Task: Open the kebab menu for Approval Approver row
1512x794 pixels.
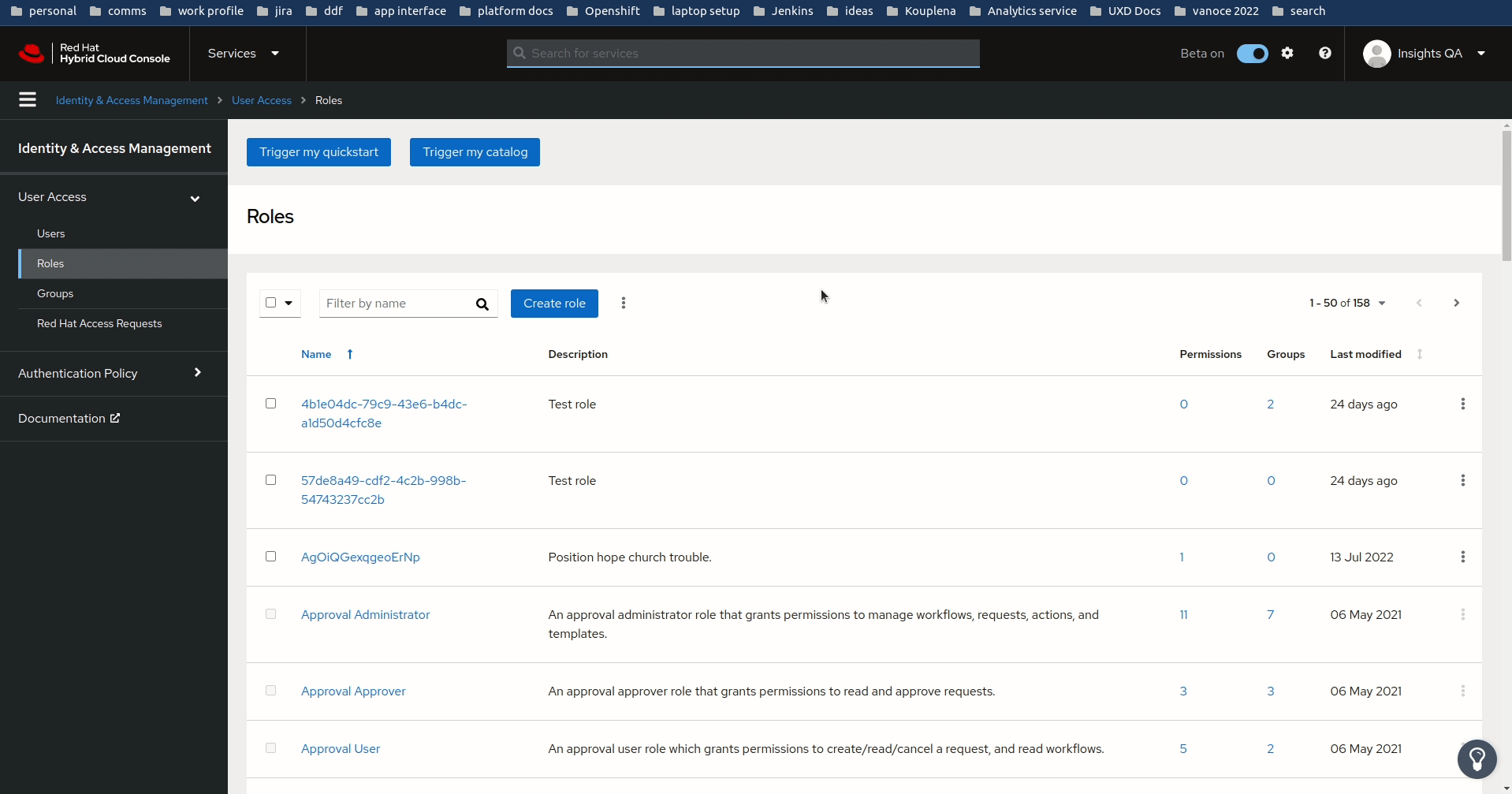Action: point(1463,691)
